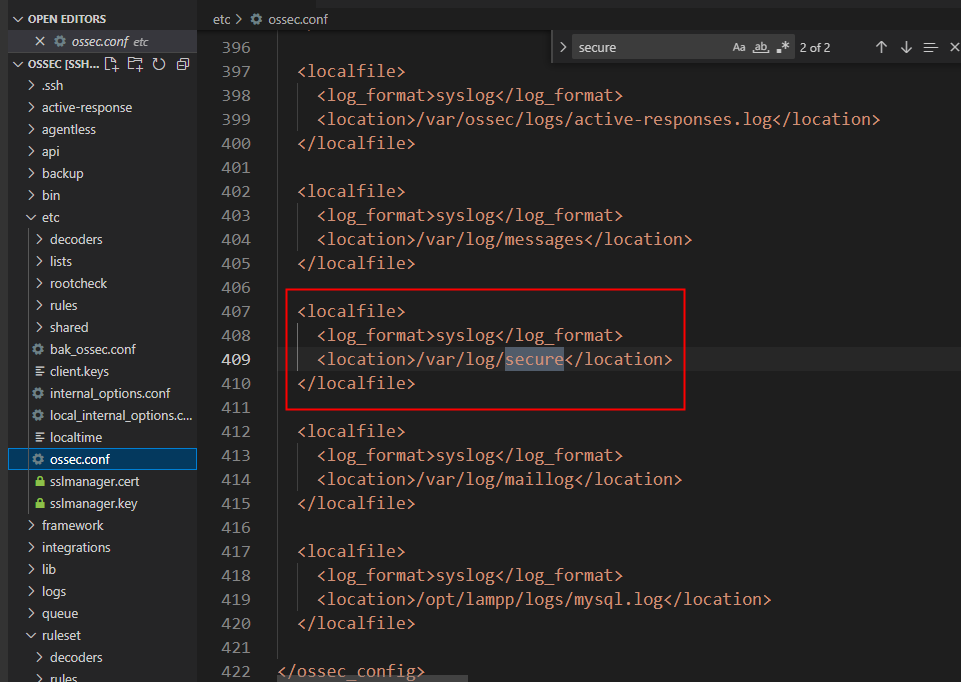
Task: Open internal_options.conf file
Action: pyautogui.click(x=110, y=393)
